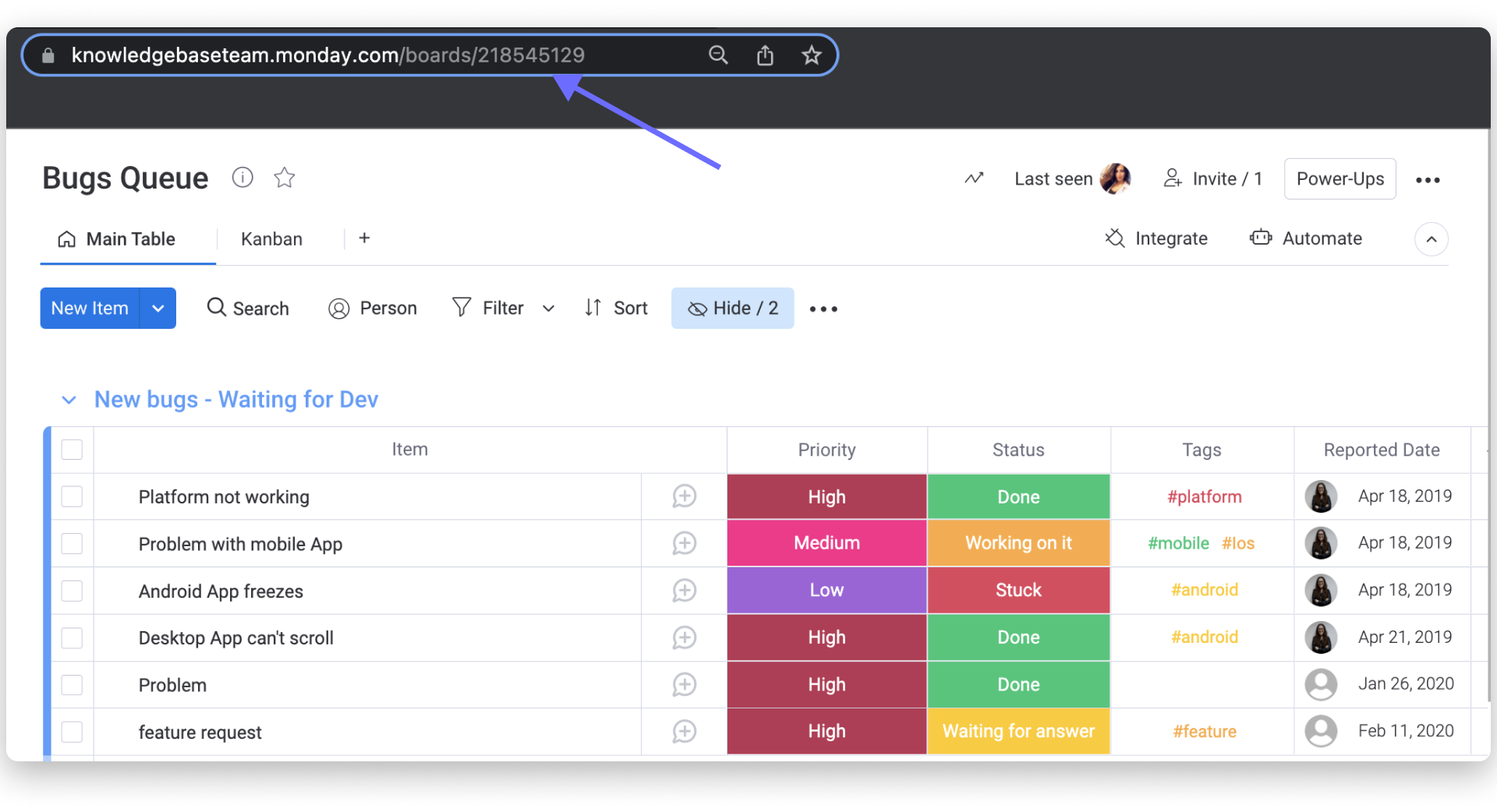This screenshot has width=1497, height=812.
Task: Open Invite / 1 members button
Action: [x=1212, y=178]
